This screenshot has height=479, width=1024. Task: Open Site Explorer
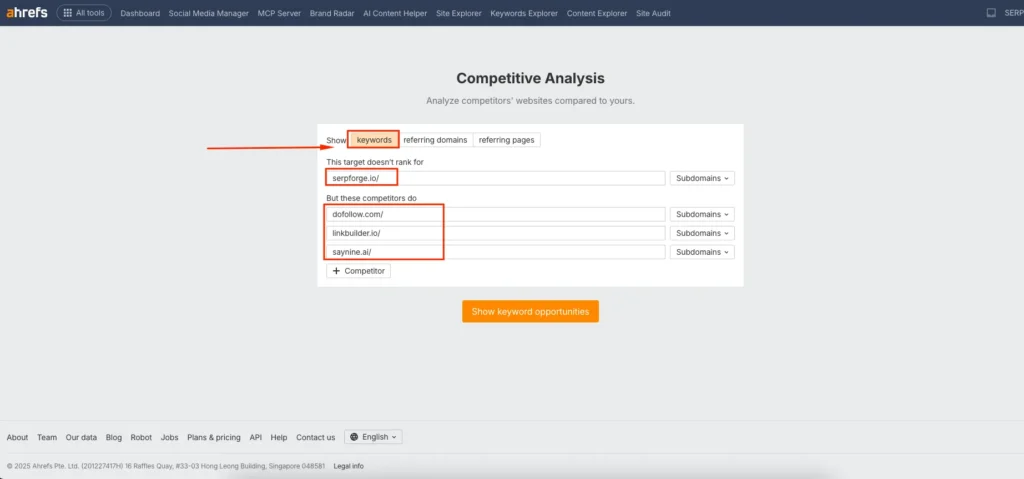point(459,13)
